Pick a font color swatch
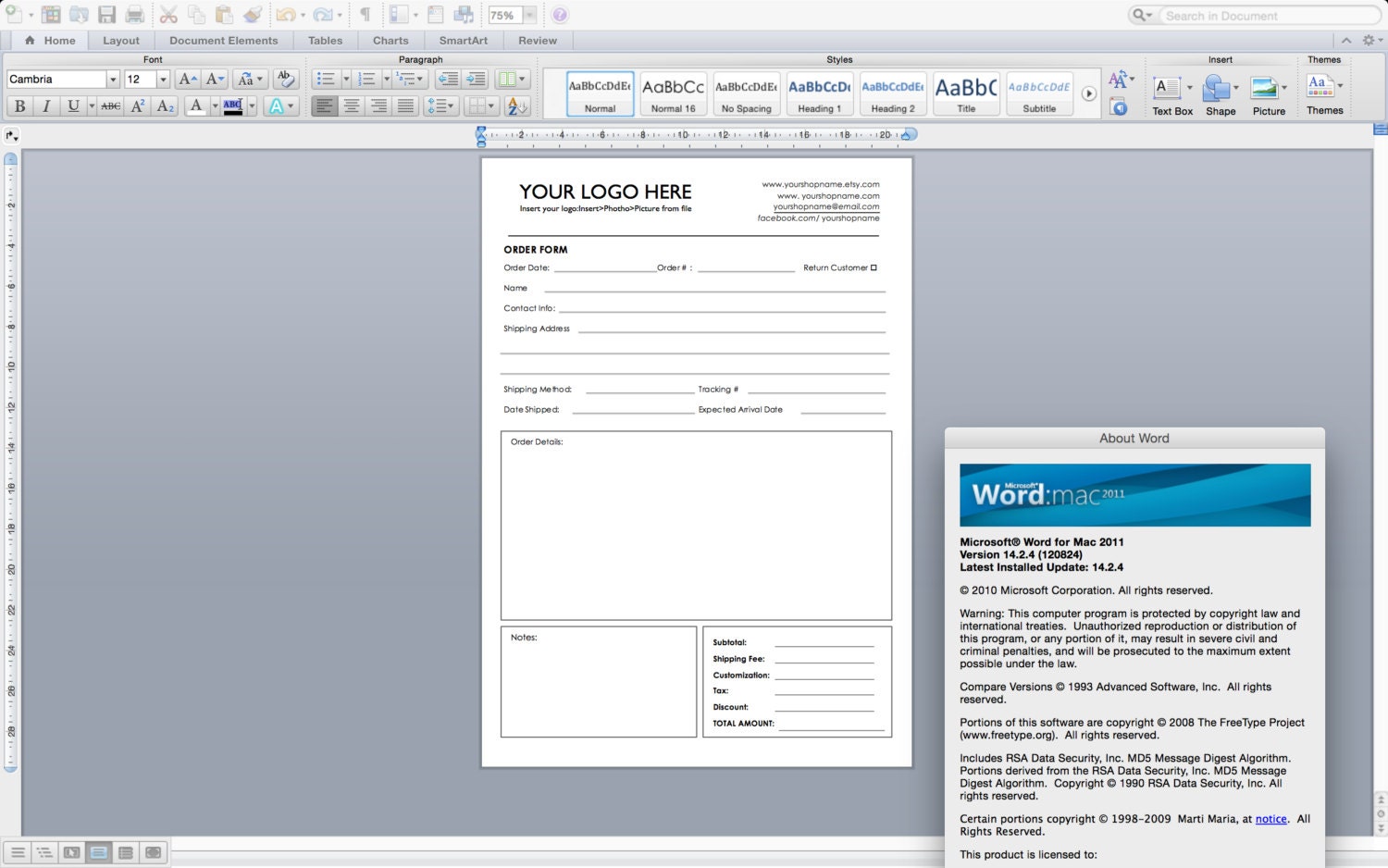This screenshot has height=868, width=1388. pos(197,105)
